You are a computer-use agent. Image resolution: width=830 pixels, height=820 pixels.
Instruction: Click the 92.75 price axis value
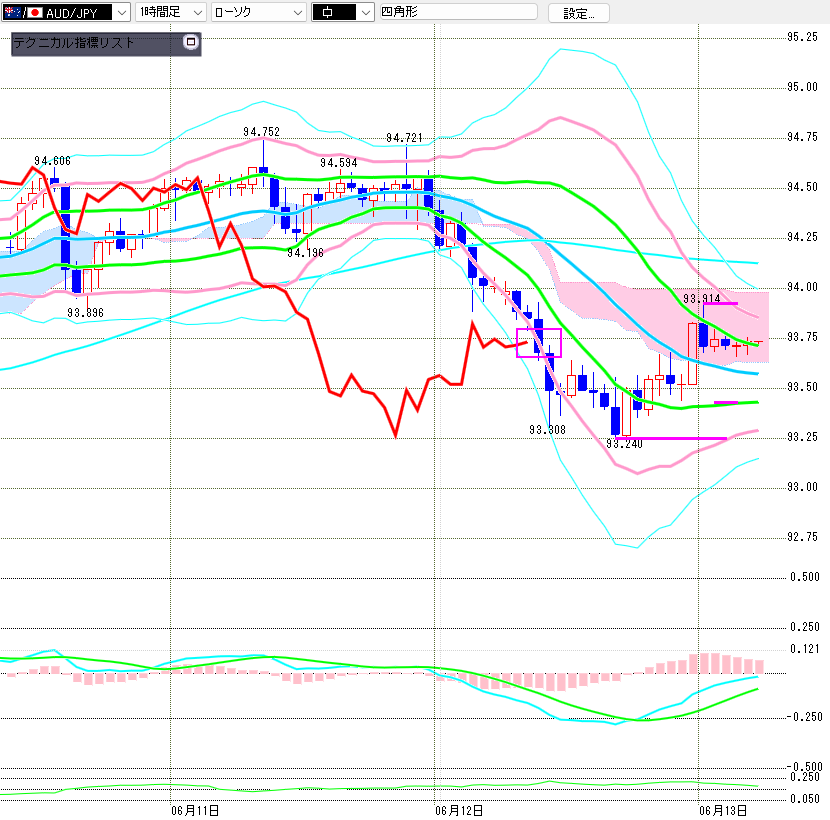click(802, 537)
